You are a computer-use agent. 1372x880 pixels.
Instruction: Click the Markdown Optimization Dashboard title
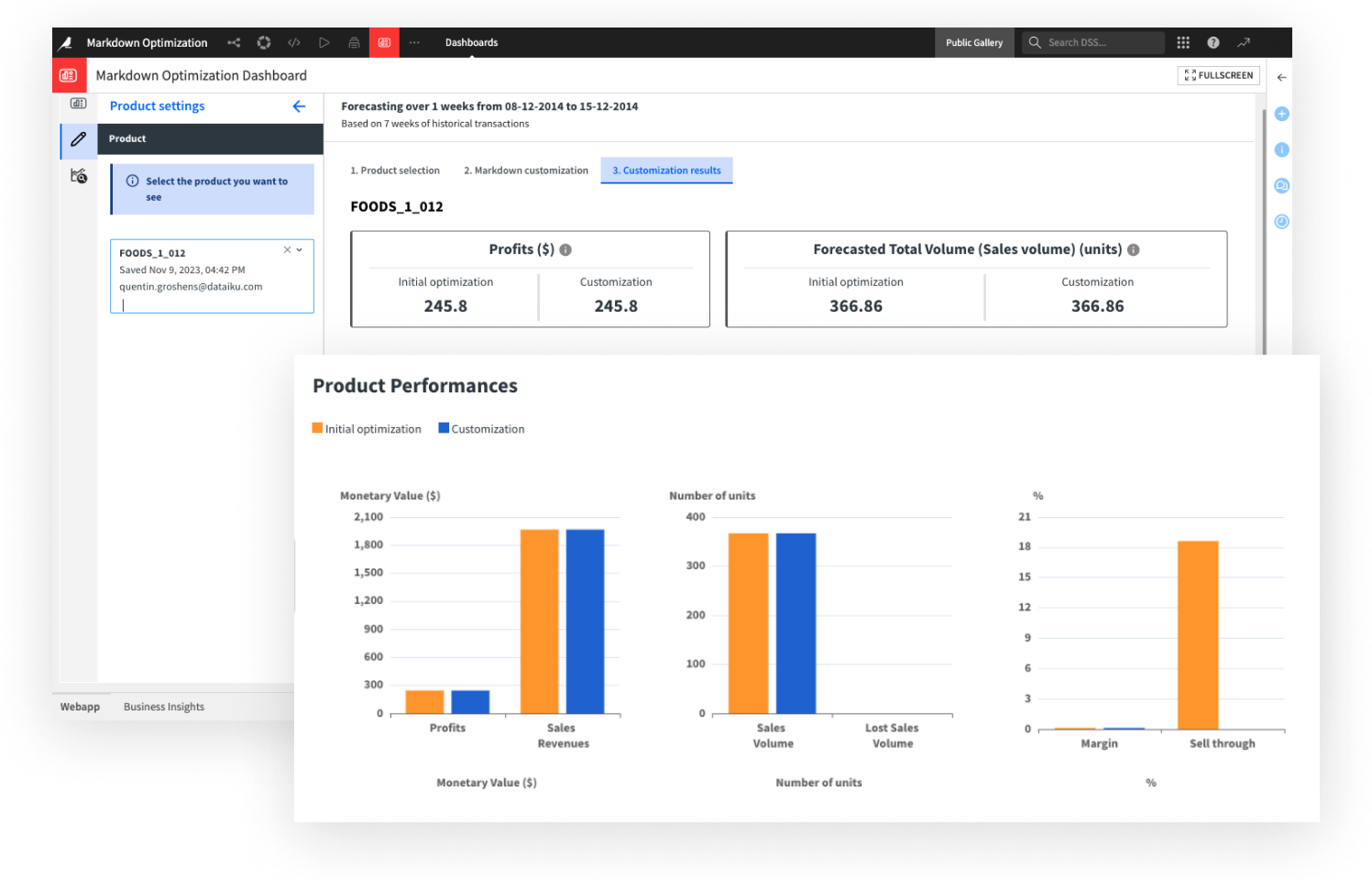(202, 76)
